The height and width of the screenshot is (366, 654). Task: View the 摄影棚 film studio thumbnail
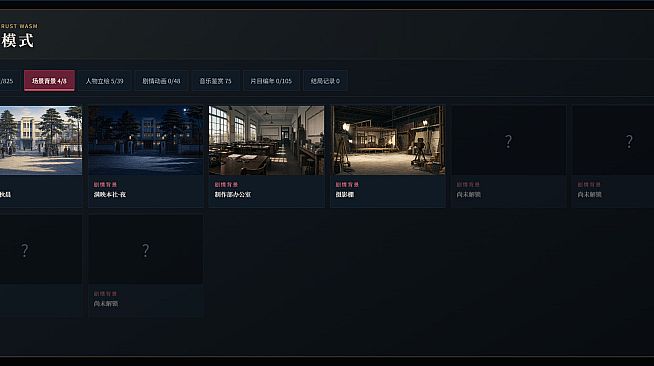click(x=387, y=140)
